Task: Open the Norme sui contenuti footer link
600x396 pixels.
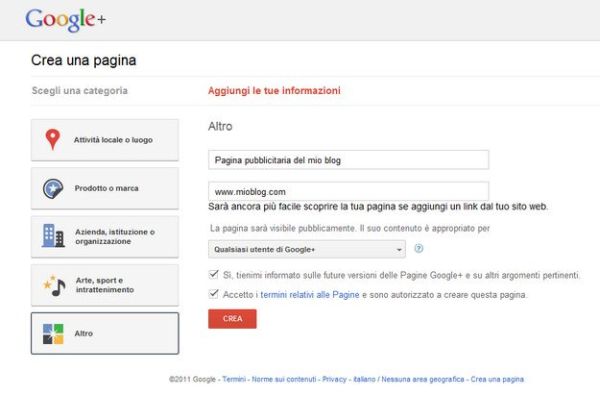Action: tap(284, 379)
